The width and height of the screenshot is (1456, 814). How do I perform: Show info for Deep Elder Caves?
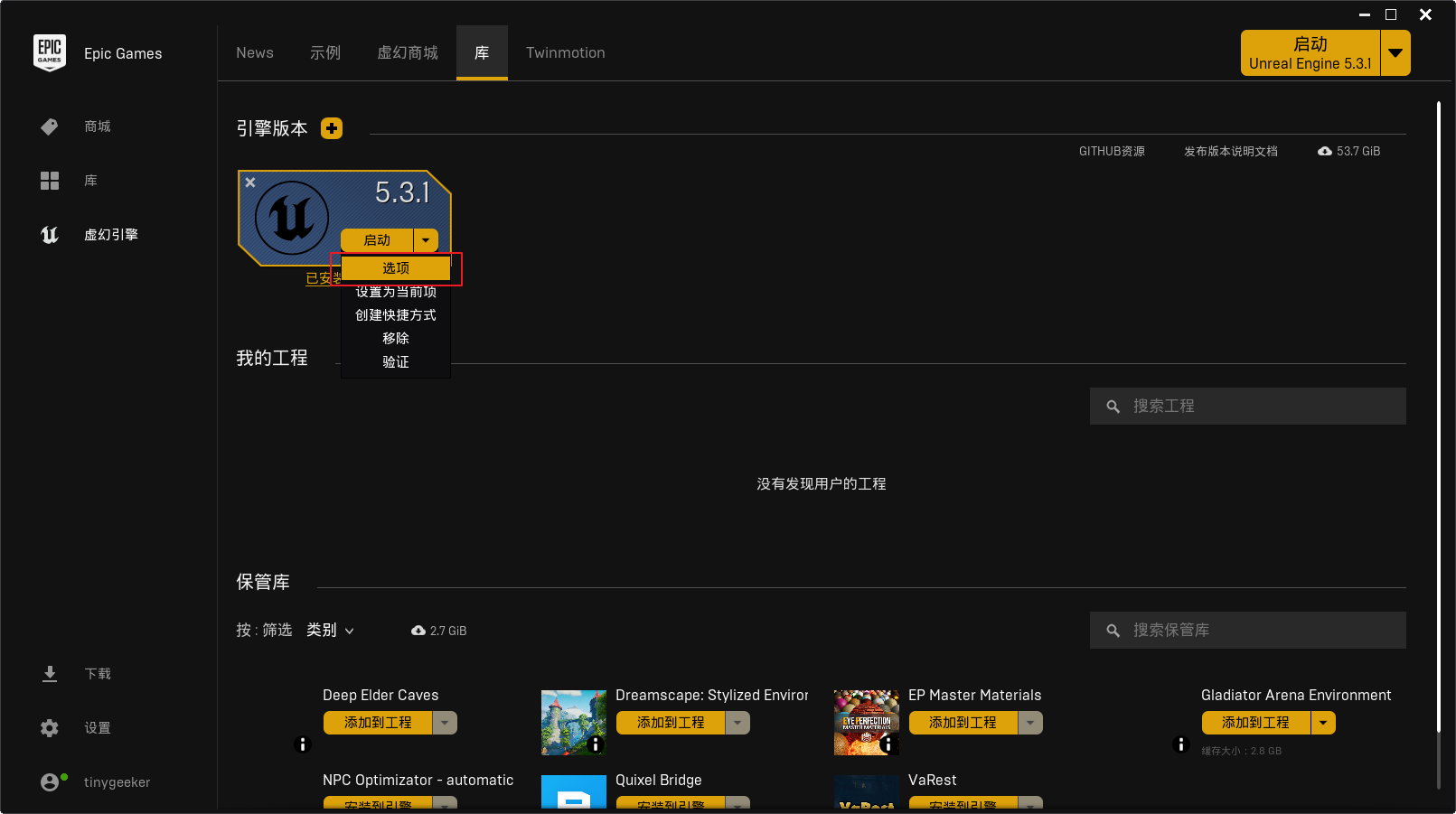coord(303,744)
